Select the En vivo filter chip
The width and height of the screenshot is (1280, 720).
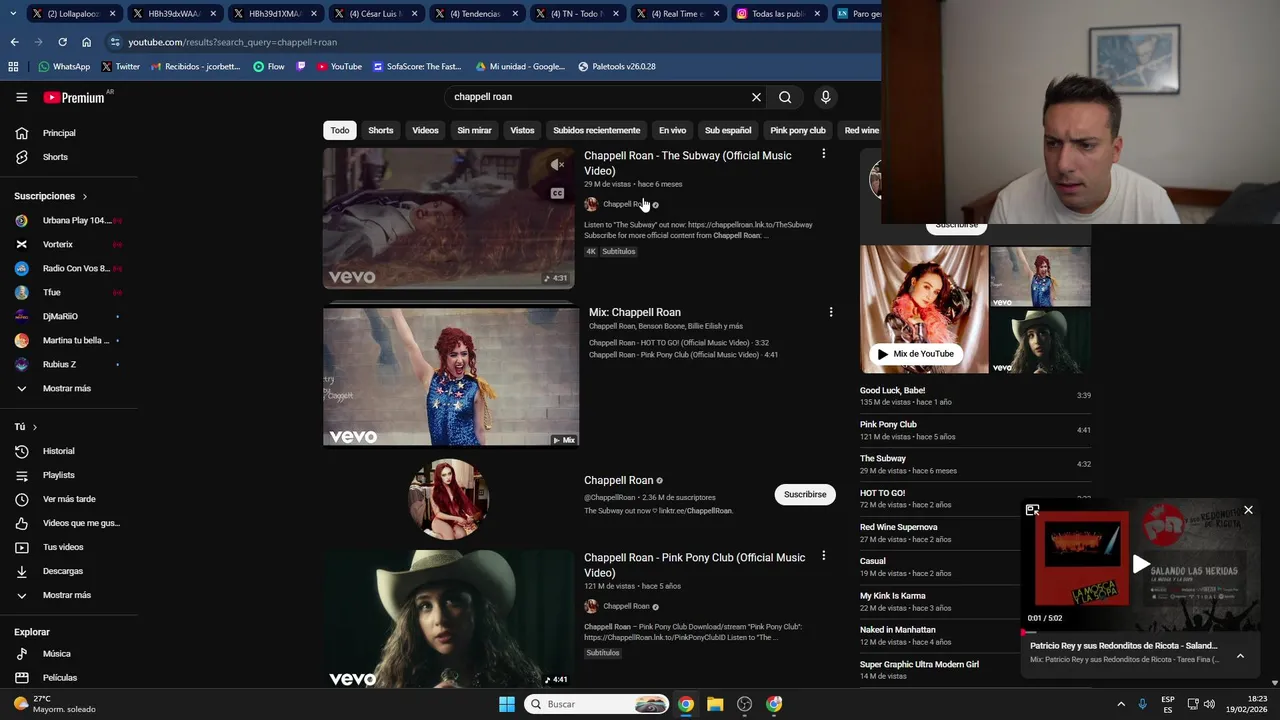(x=672, y=130)
